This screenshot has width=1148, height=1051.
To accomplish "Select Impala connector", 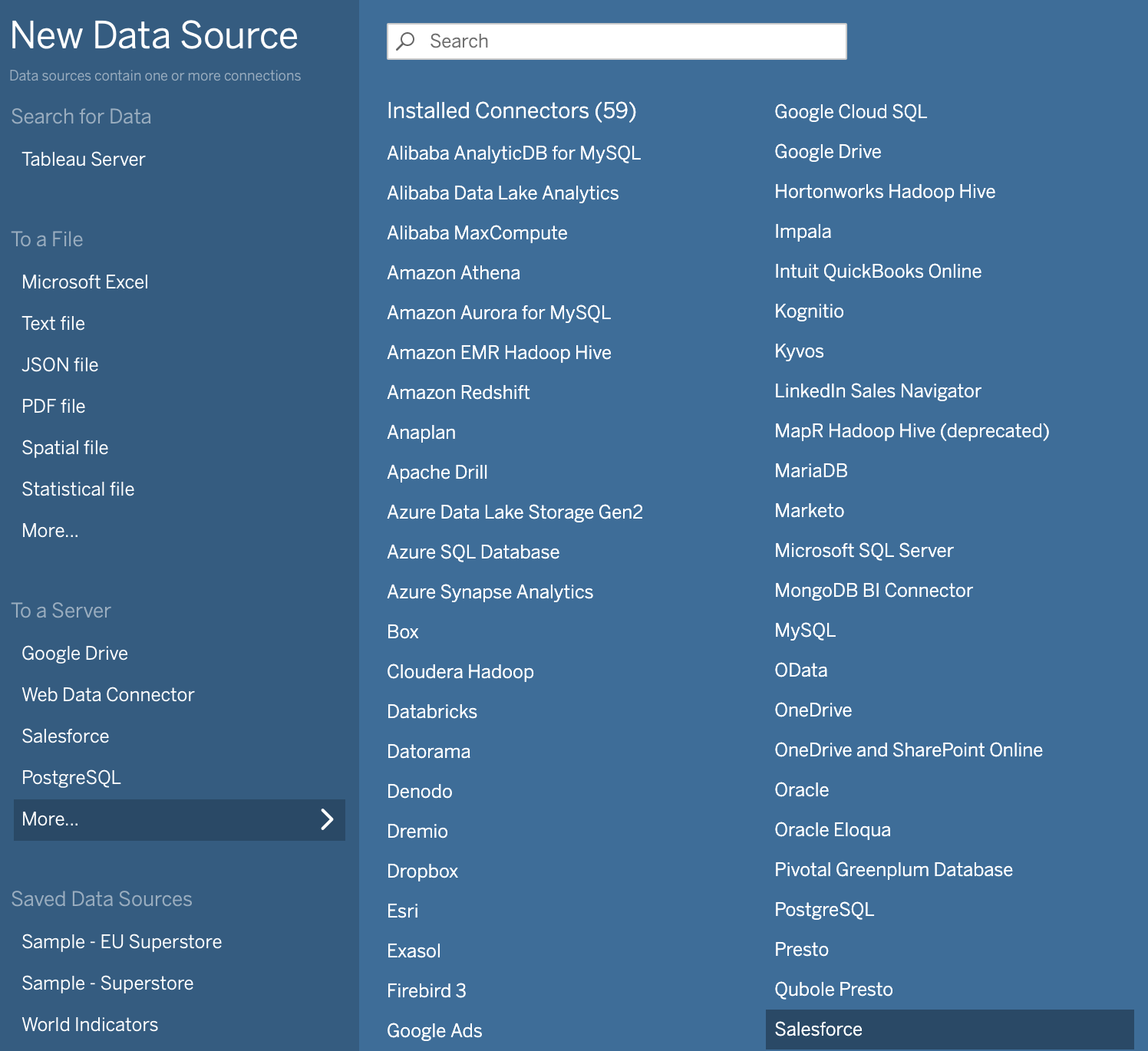I will (x=803, y=232).
